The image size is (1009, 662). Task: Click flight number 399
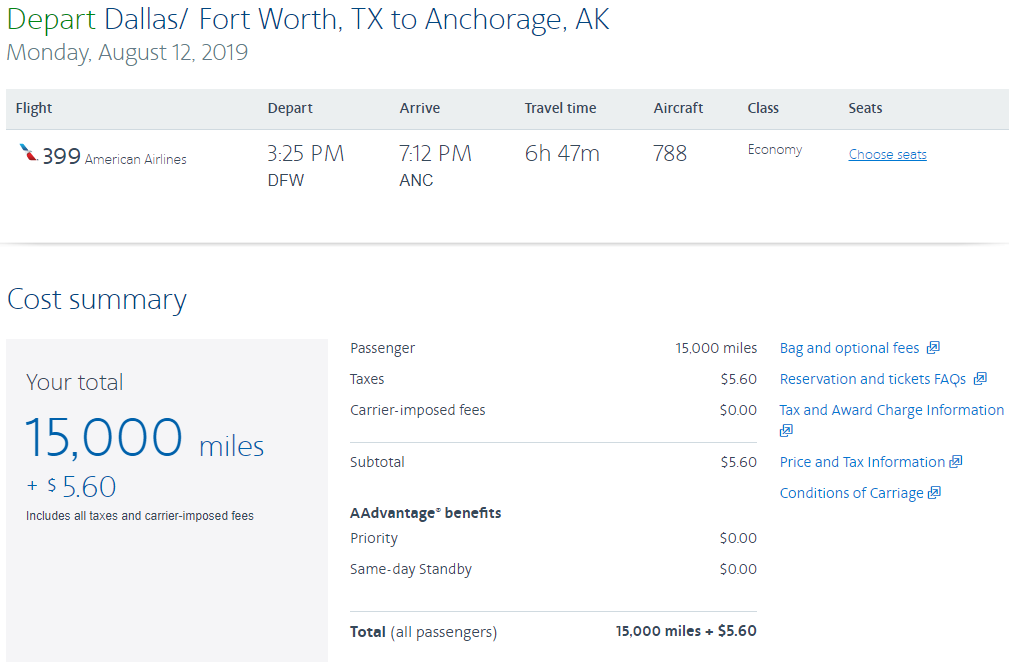tap(61, 156)
